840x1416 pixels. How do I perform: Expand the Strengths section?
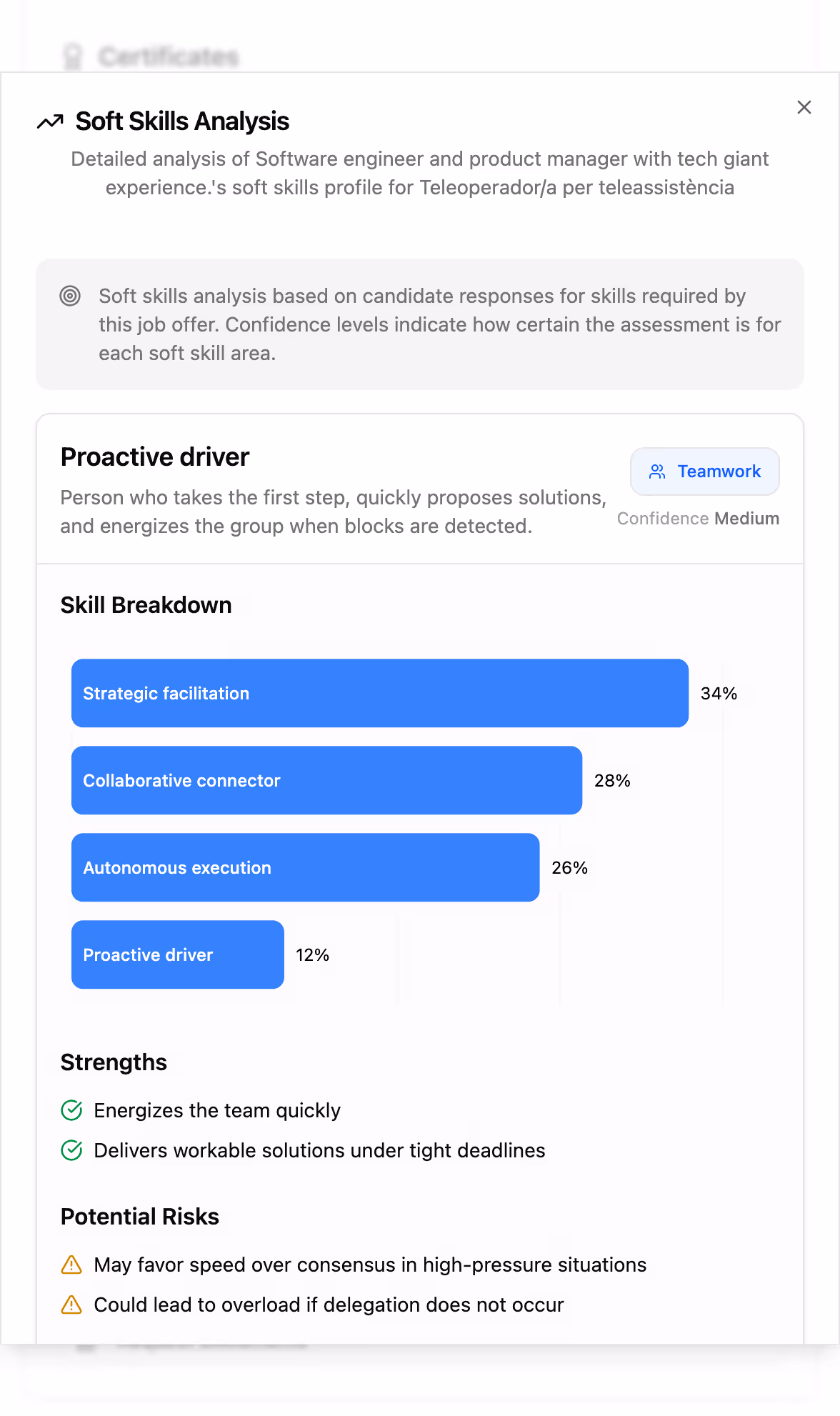114,1062
